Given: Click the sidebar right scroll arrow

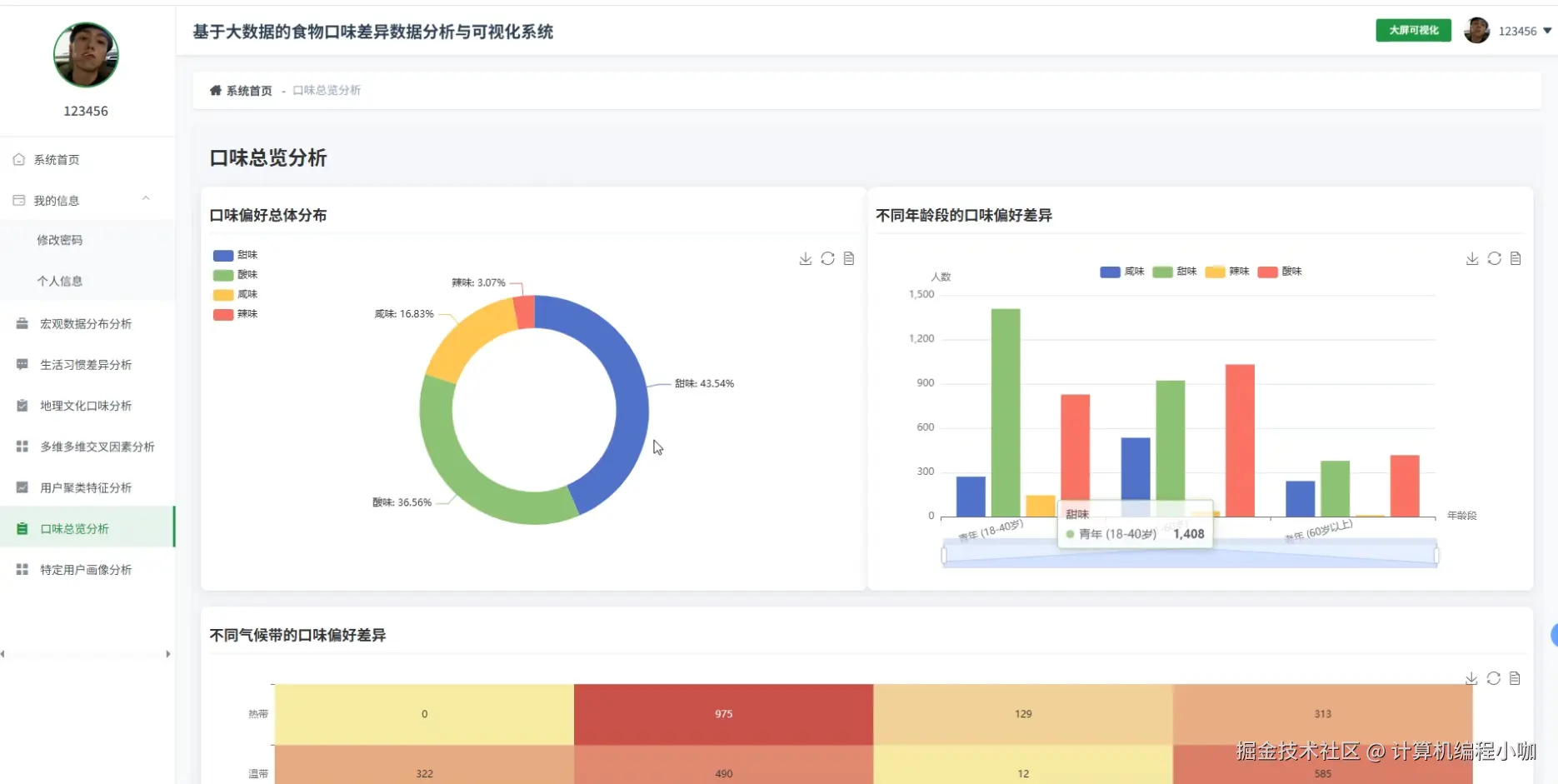Looking at the screenshot, I should 168,654.
